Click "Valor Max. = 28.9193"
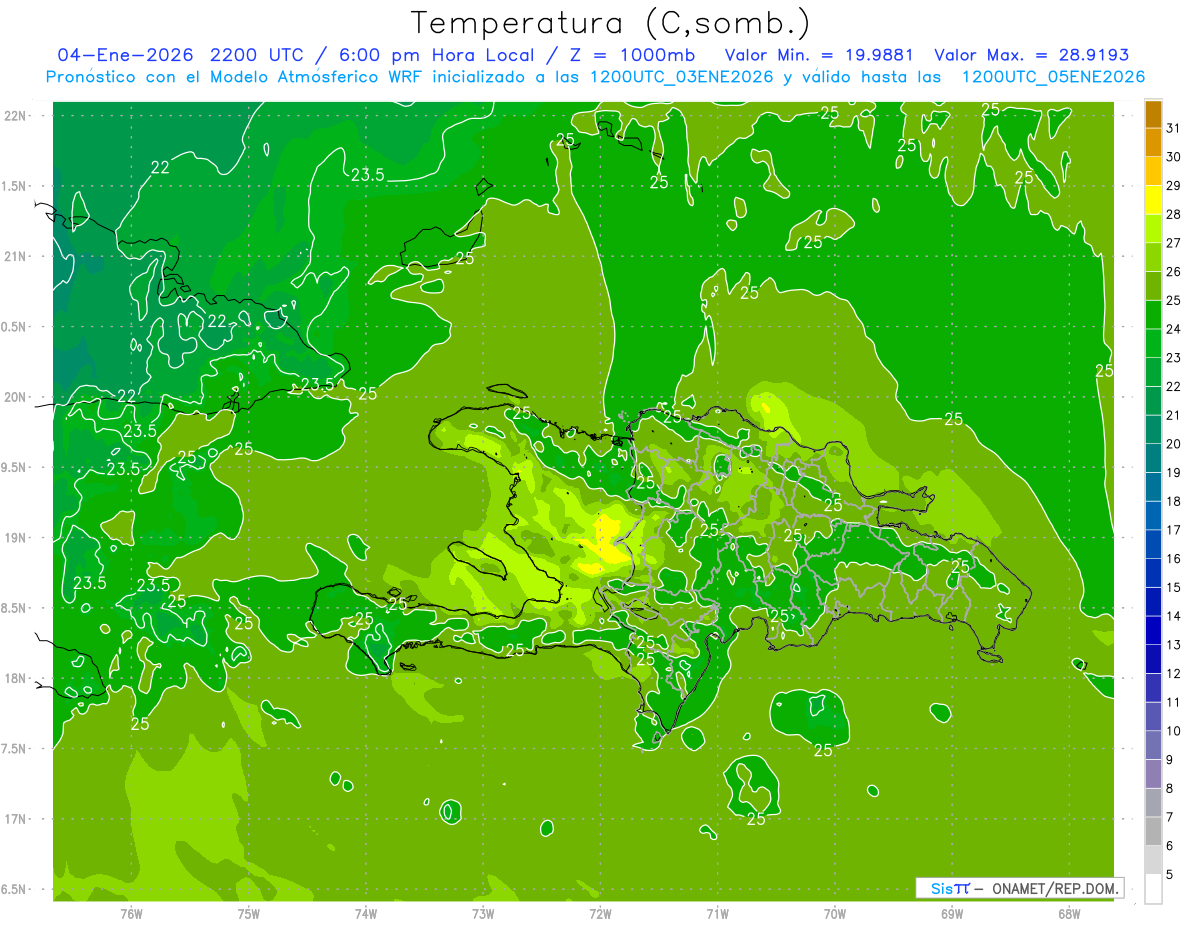Viewport: 1200px width, 927px height. click(x=1031, y=55)
